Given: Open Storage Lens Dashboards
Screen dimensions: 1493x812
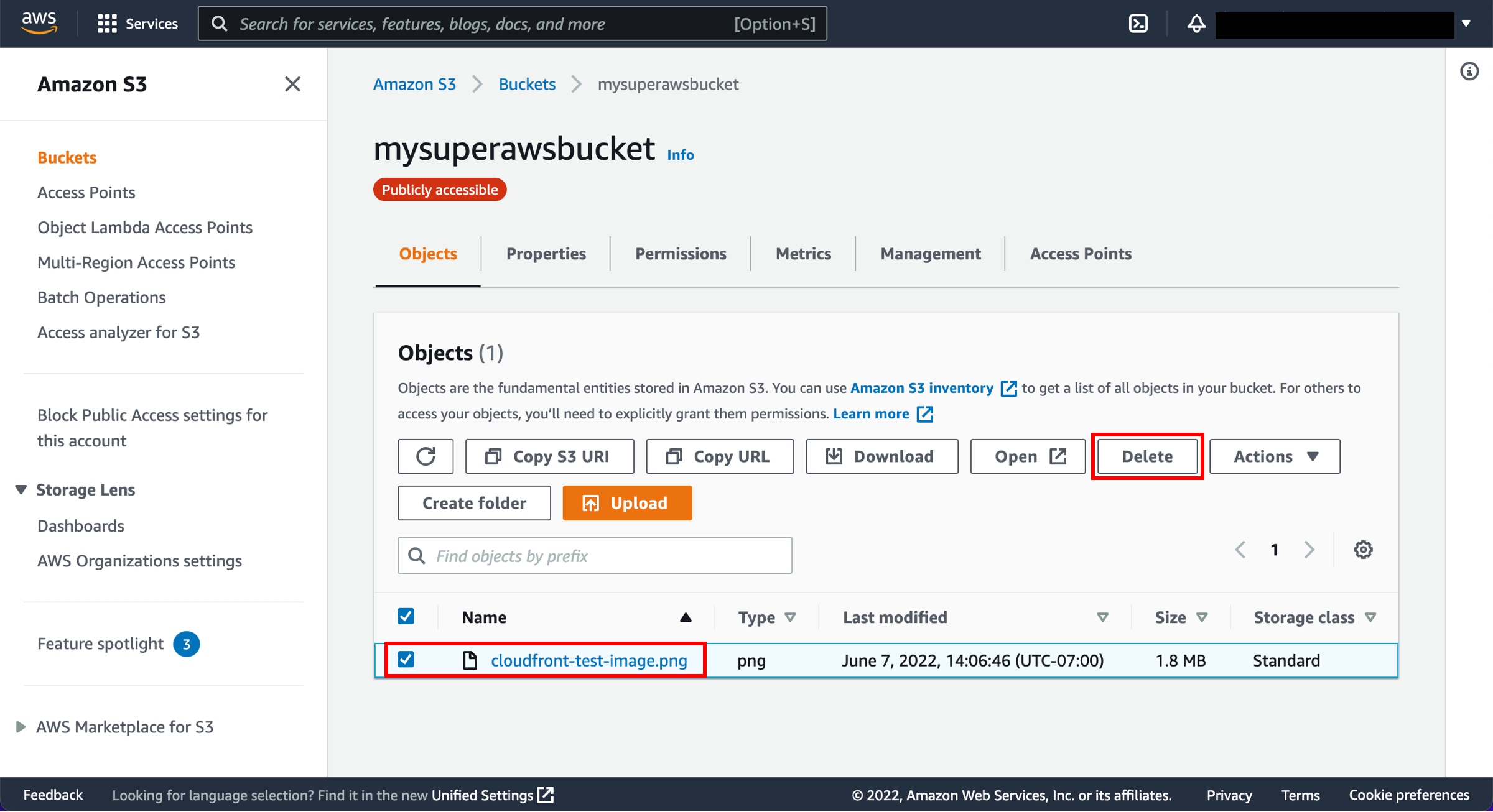Looking at the screenshot, I should [81, 526].
